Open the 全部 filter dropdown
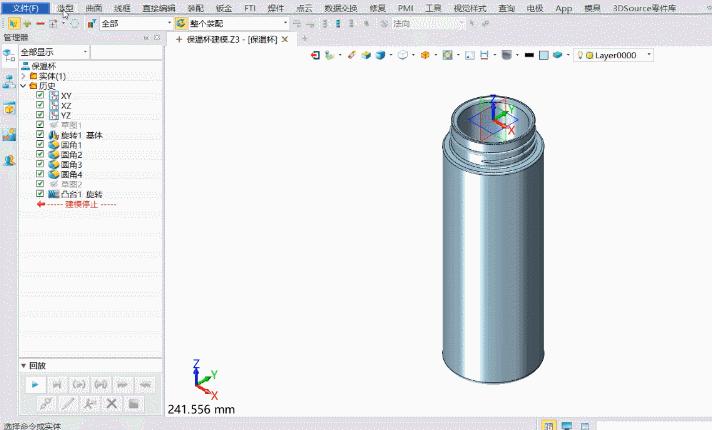Screen dimensions: 712x430 point(169,23)
